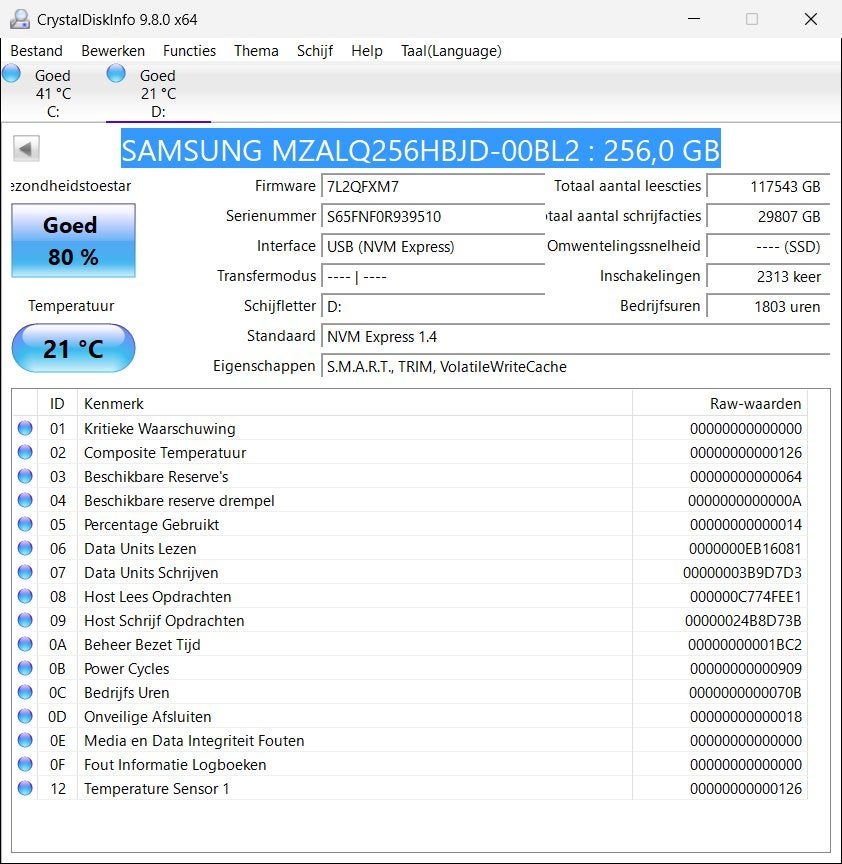The width and height of the screenshot is (842, 864).
Task: Click status icon for Beheer Bezet Tijd row
Action: pyautogui.click(x=25, y=644)
